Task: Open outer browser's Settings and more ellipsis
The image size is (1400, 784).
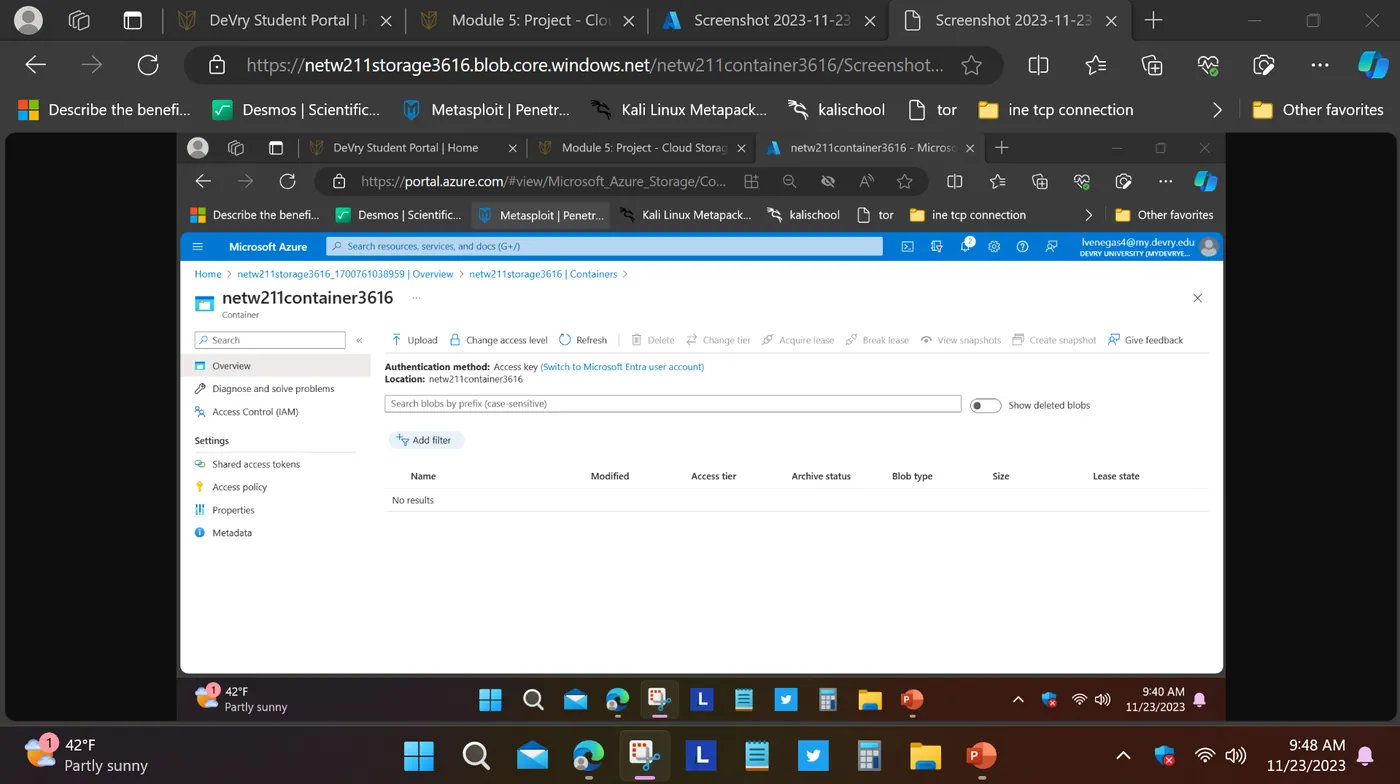Action: (1320, 65)
